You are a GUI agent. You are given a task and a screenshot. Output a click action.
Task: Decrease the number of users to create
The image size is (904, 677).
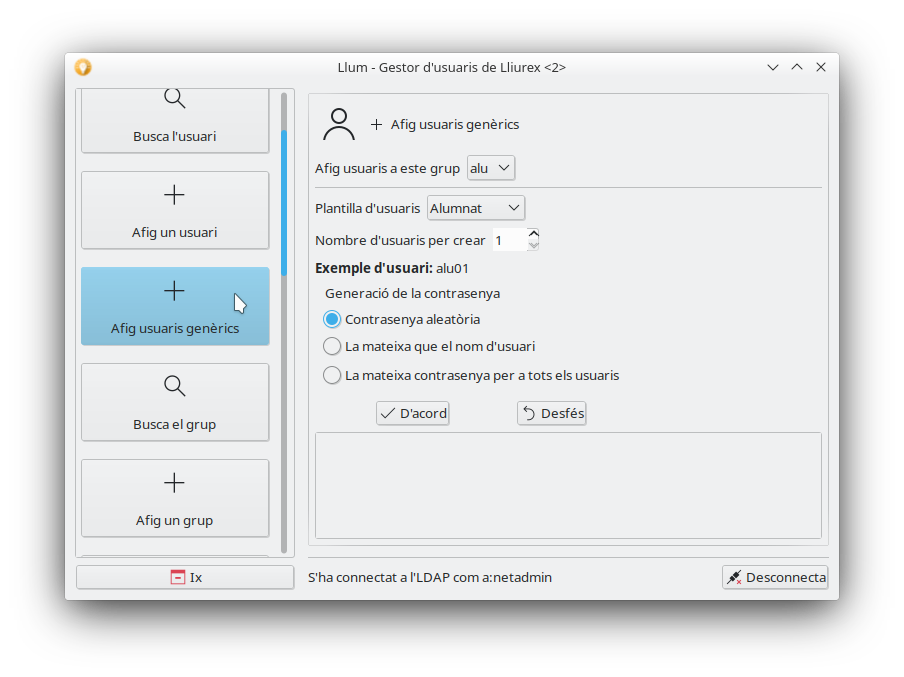533,245
